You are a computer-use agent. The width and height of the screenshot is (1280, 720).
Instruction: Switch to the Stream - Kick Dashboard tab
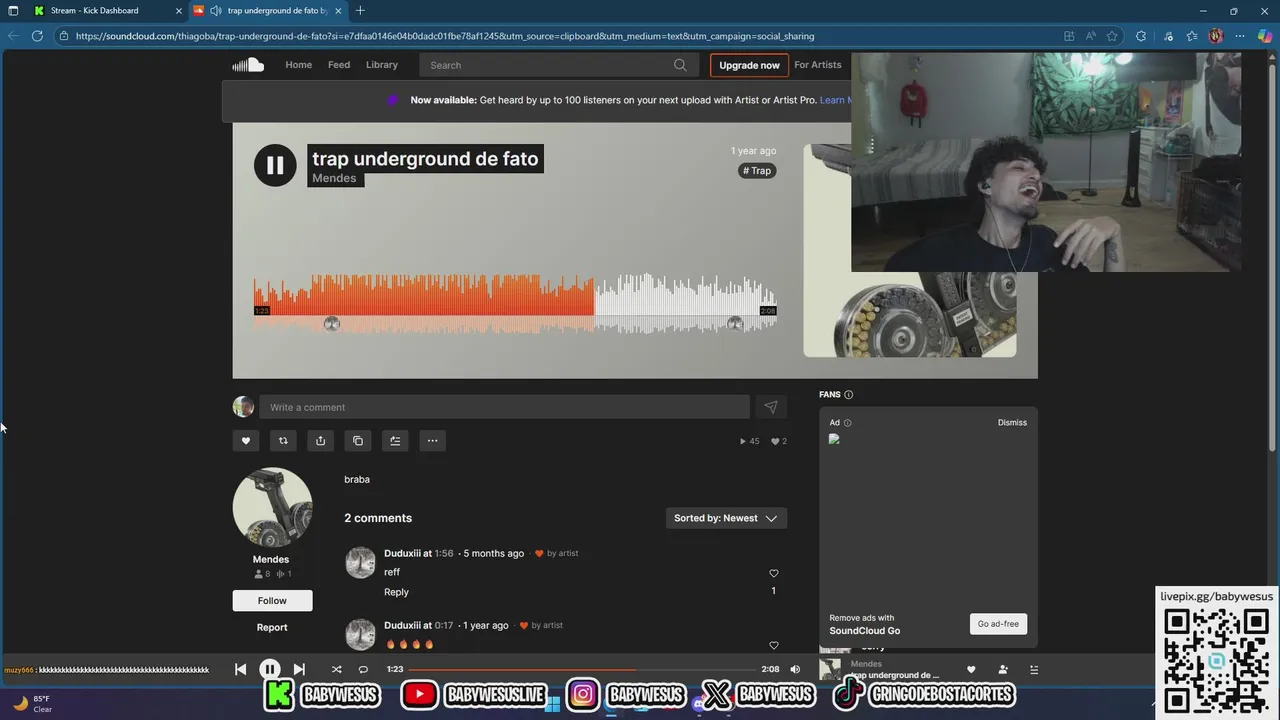[94, 10]
